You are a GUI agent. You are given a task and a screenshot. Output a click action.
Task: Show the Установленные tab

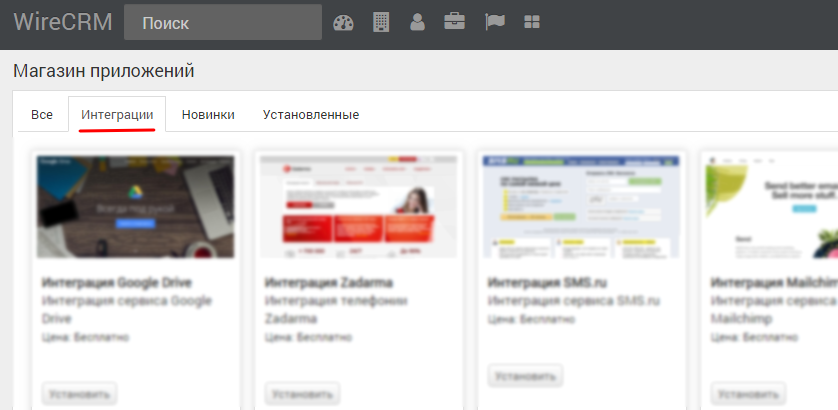click(x=311, y=114)
